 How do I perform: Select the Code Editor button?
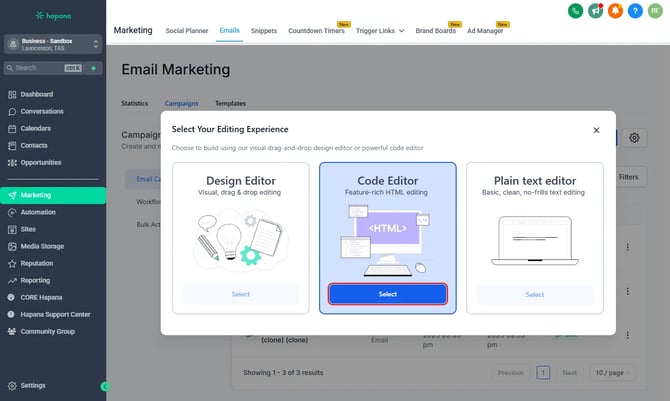(388, 294)
